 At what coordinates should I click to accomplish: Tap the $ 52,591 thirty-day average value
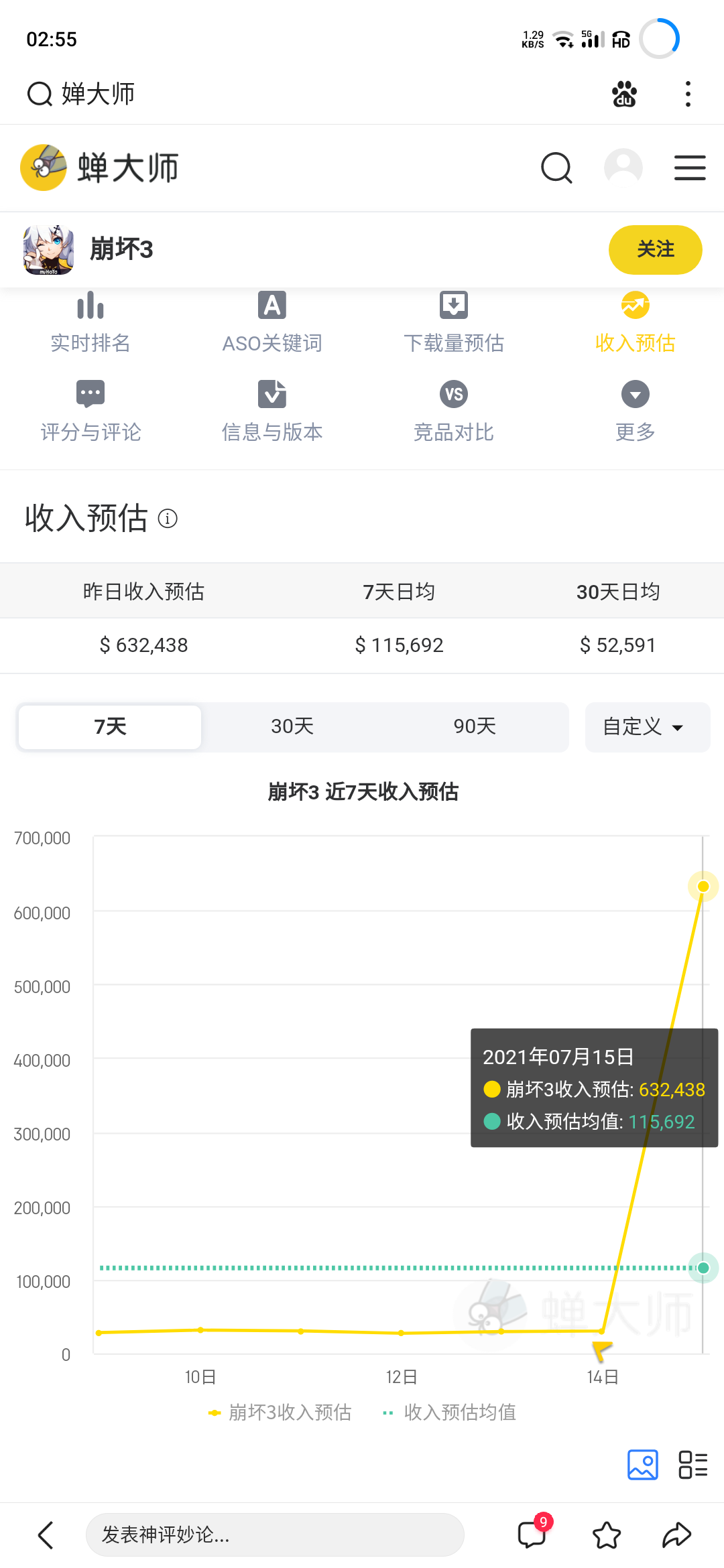click(617, 645)
